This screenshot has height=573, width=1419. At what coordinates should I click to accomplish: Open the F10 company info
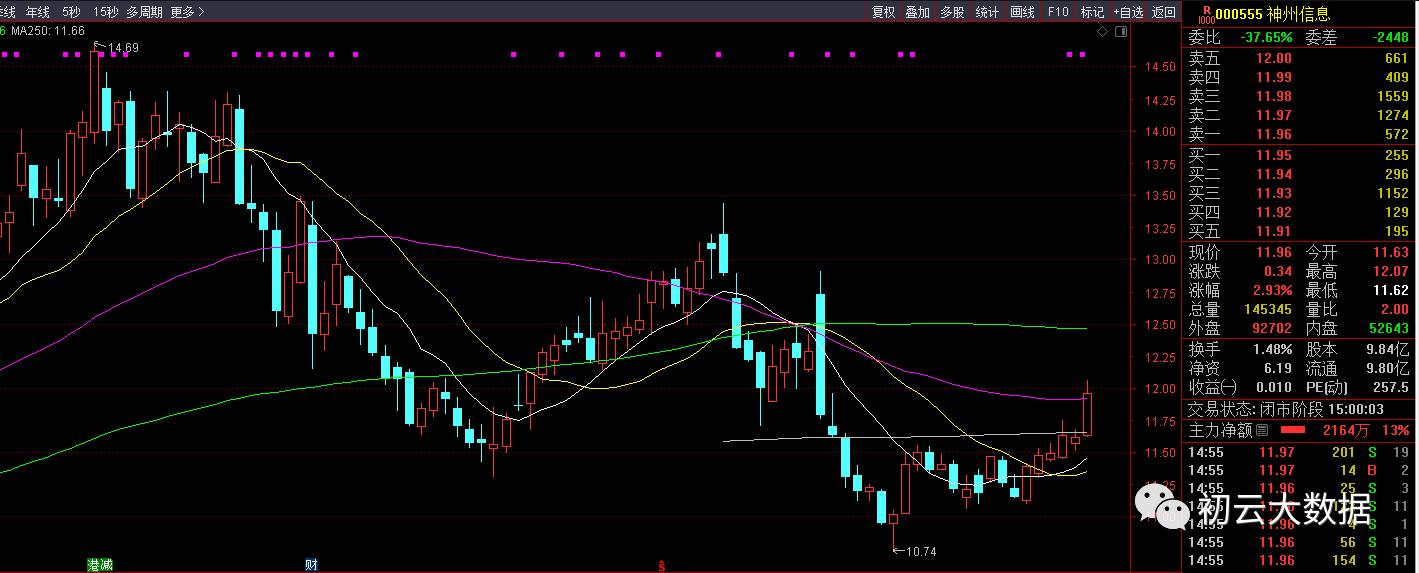pos(1058,12)
